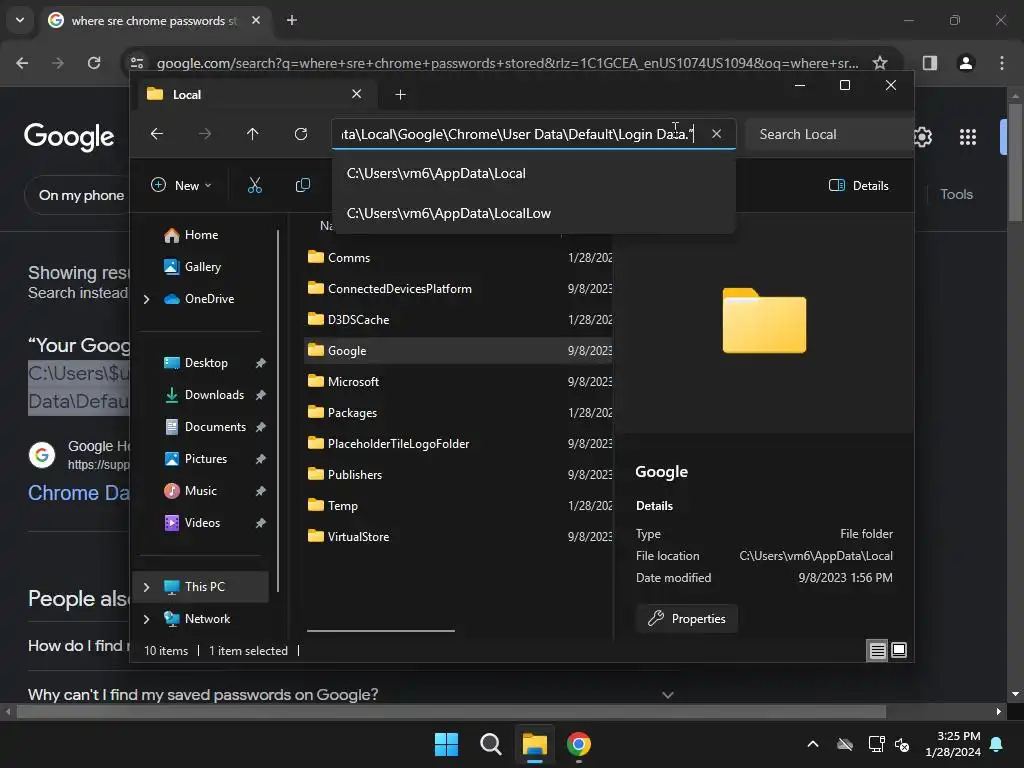Open Google apps grid icon
This screenshot has width=1024, height=768.
click(x=968, y=136)
